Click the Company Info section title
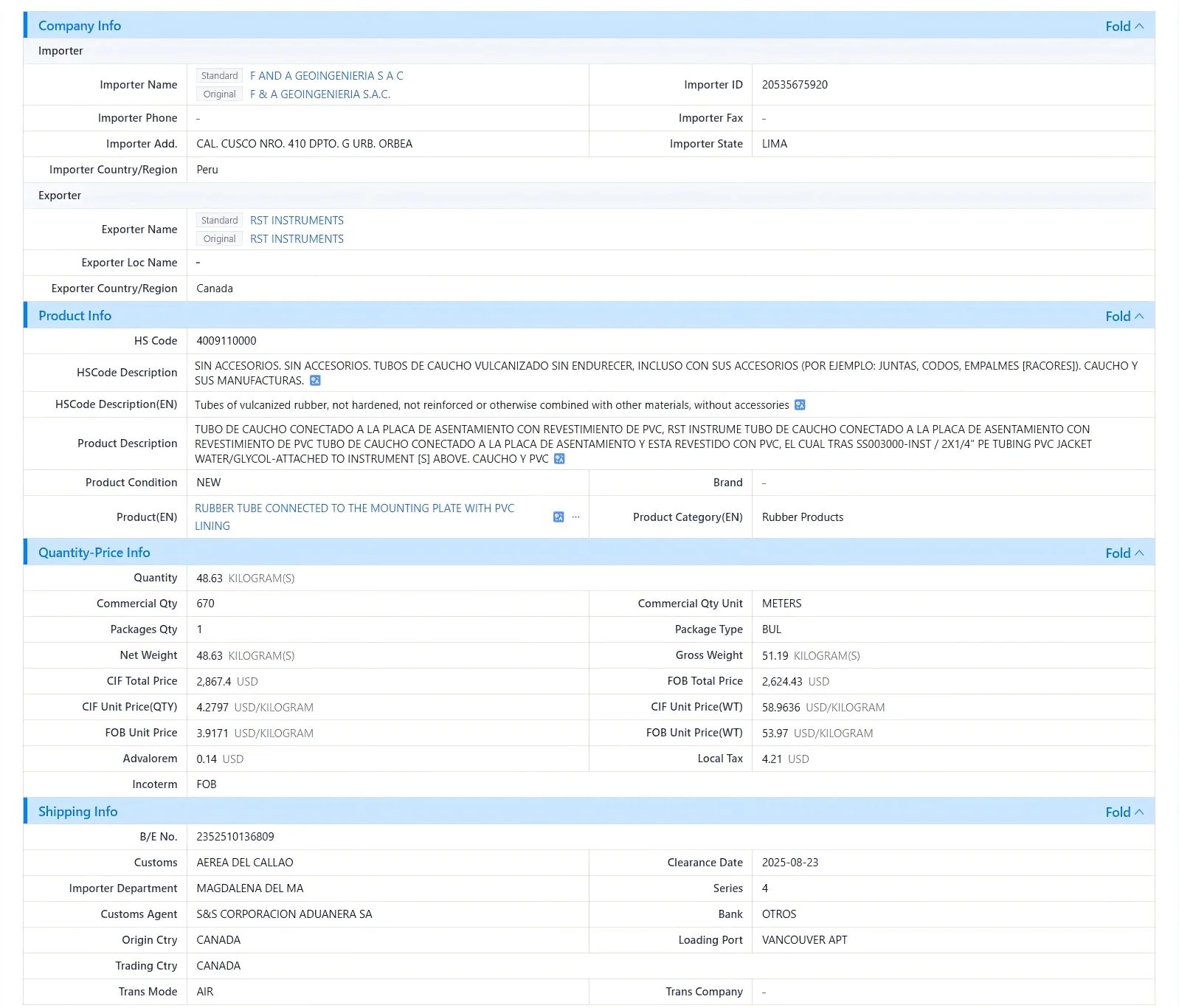 [x=80, y=26]
